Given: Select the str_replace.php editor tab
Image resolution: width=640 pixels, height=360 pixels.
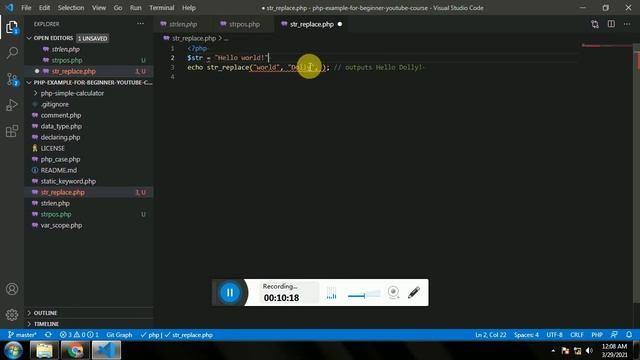Looking at the screenshot, I should coord(311,24).
